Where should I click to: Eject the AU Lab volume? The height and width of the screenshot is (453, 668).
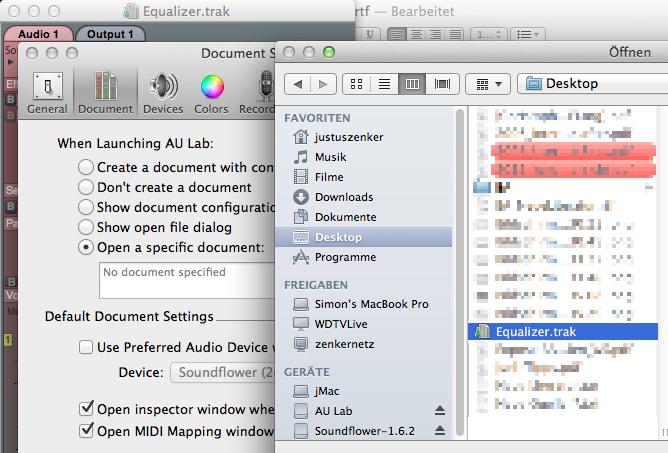440,410
